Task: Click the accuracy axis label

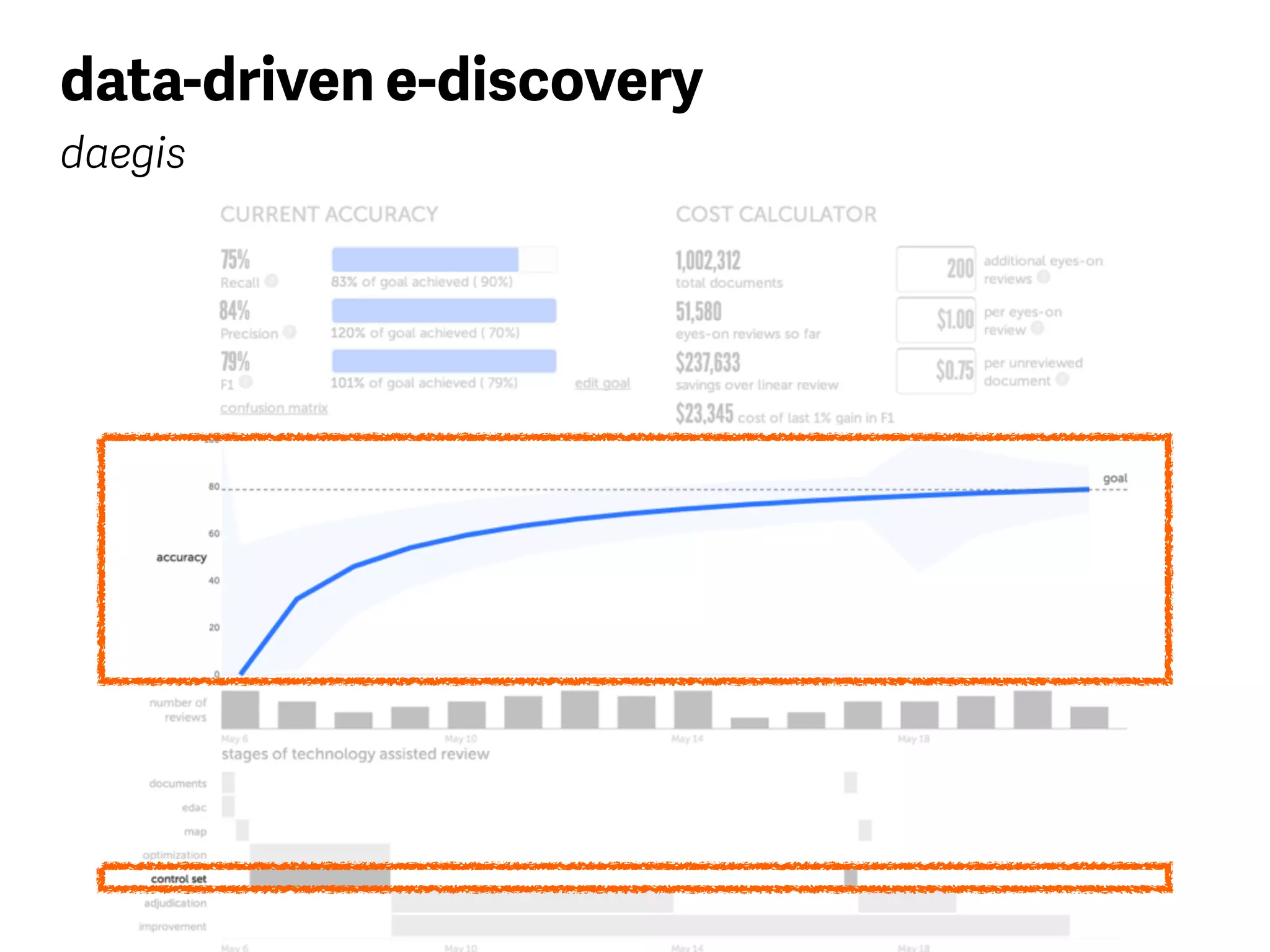Action: (181, 557)
